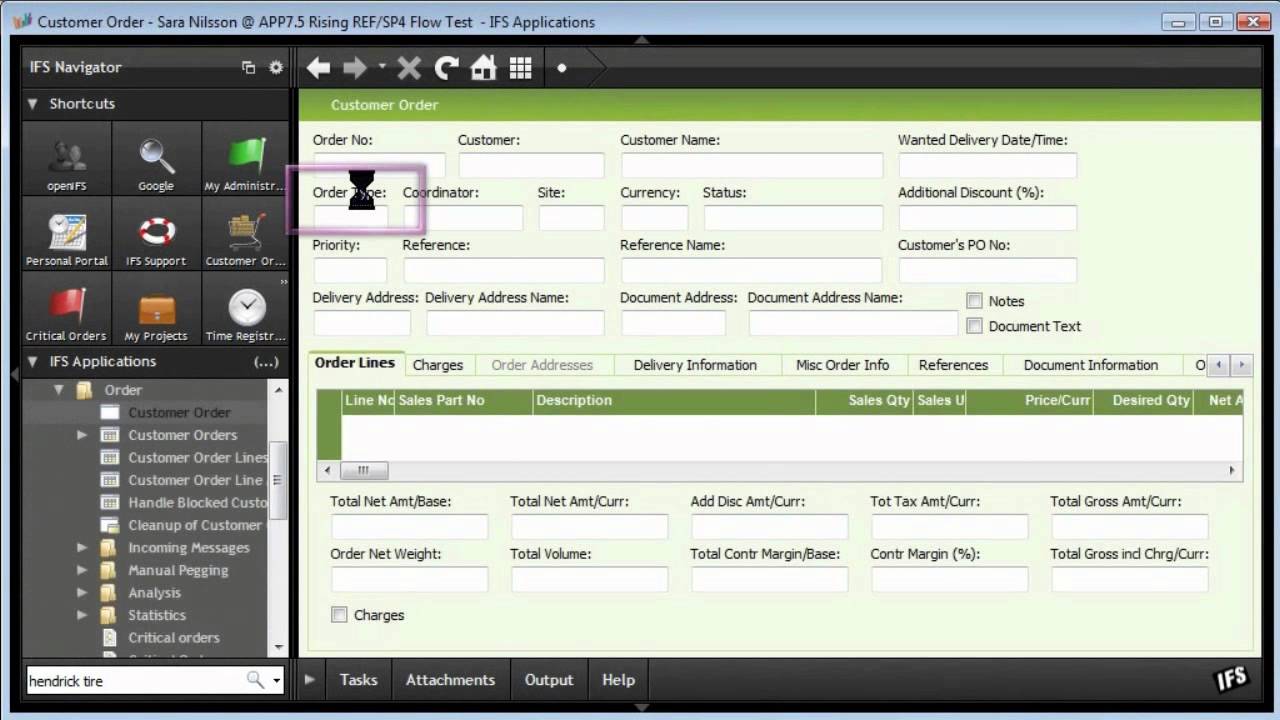Open navigator settings gear icon
The image size is (1280, 720).
tap(276, 67)
